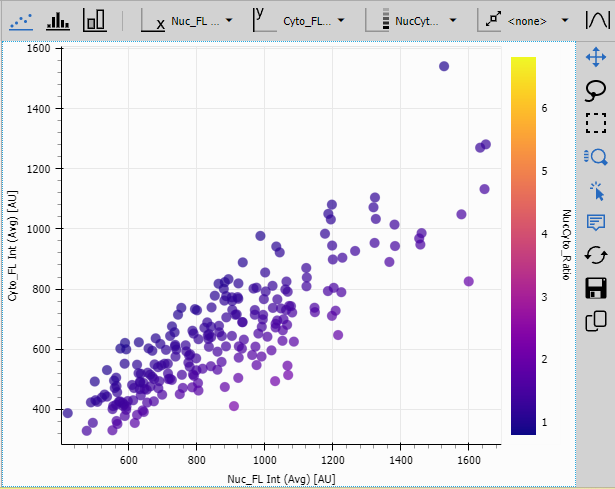Click the x-axis tick label 1600

pos(468,460)
